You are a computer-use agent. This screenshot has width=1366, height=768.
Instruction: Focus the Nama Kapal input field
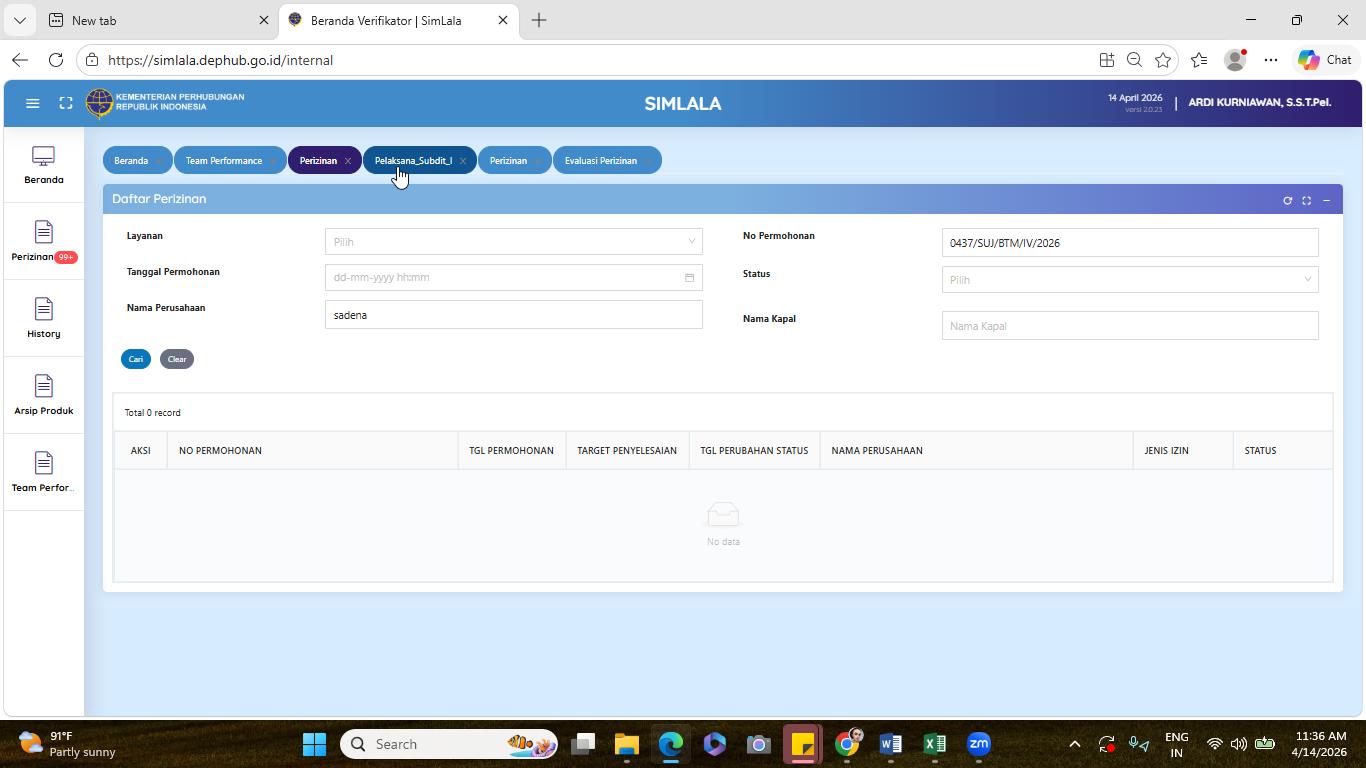[1129, 325]
